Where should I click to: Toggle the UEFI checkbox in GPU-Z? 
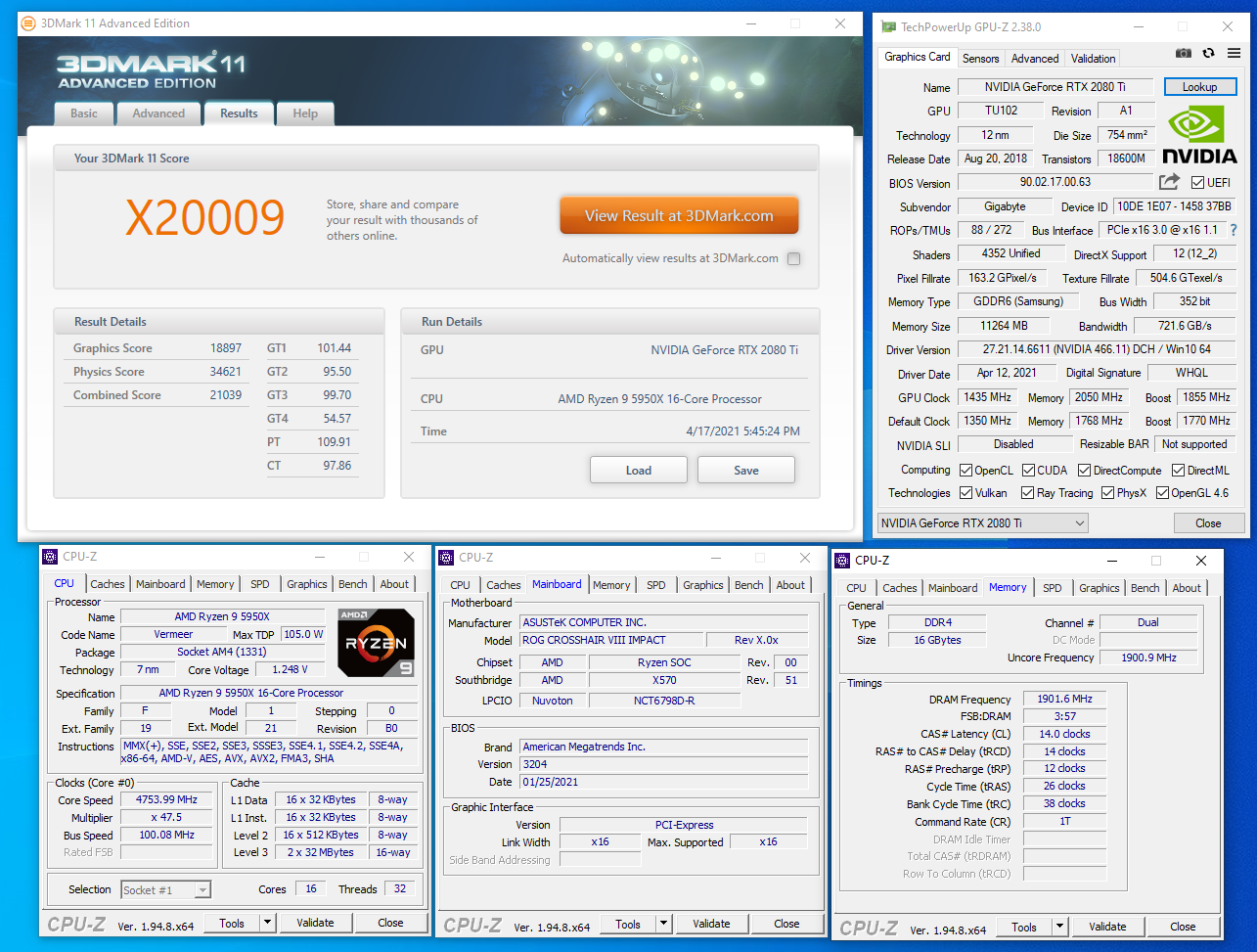click(1197, 183)
